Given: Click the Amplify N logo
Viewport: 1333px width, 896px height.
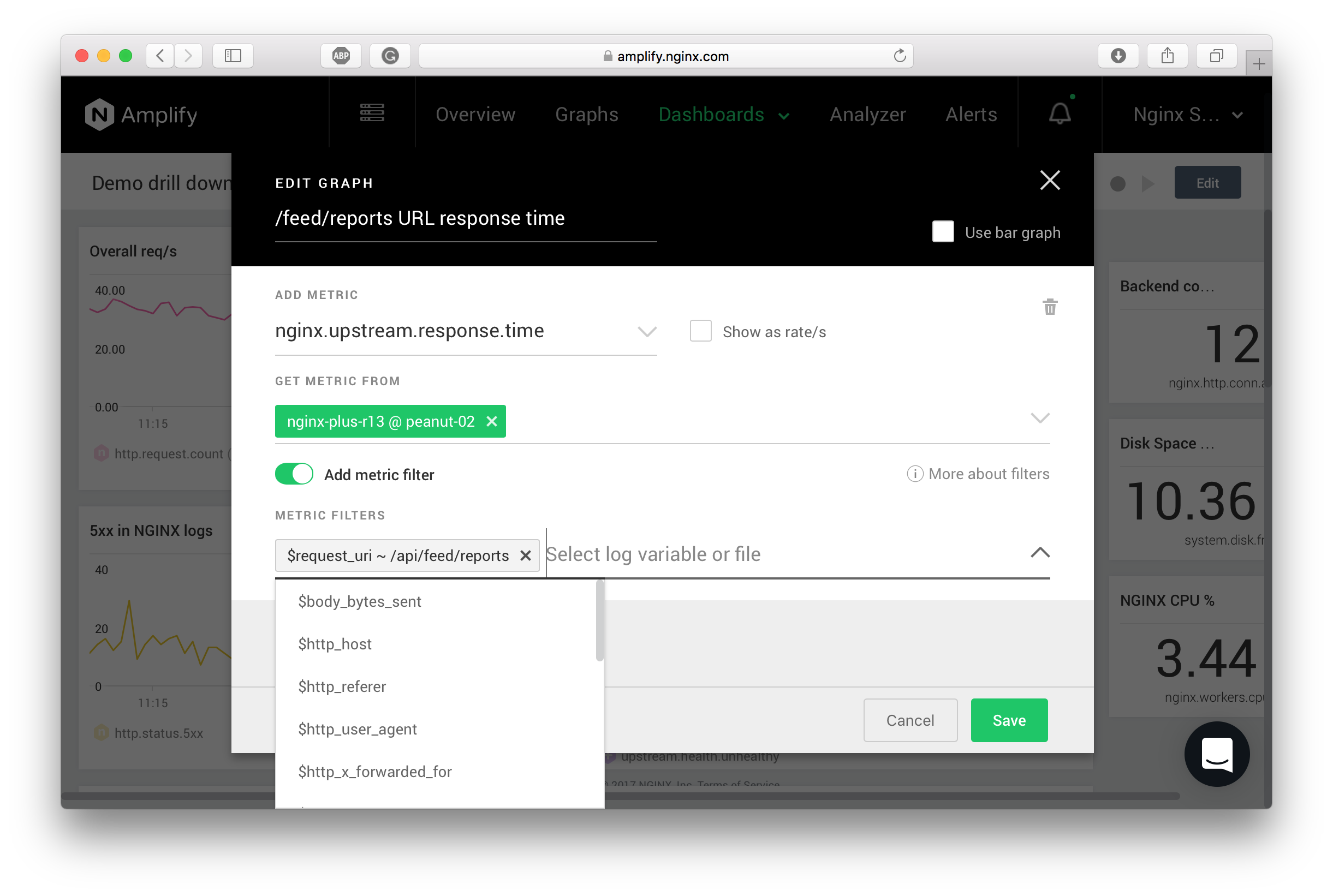Looking at the screenshot, I should pyautogui.click(x=101, y=114).
